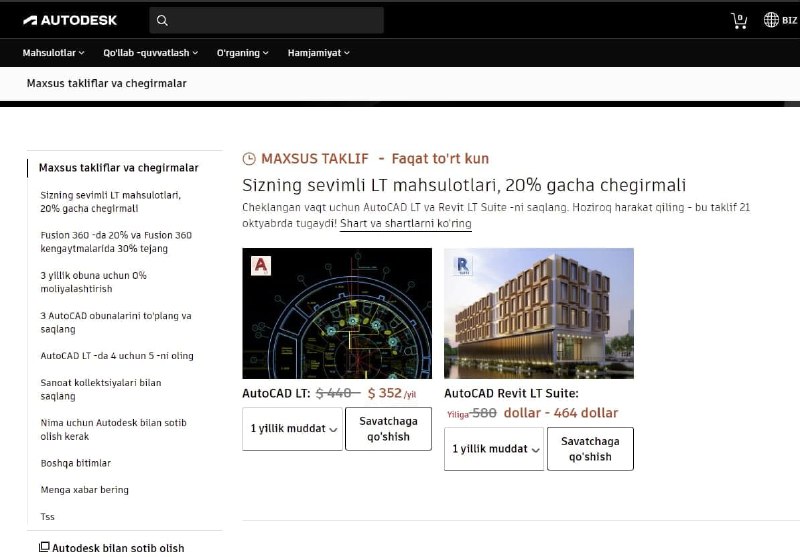Open sidebar link Fusion 360 -da 20%
This screenshot has width=800, height=557.
(x=116, y=242)
